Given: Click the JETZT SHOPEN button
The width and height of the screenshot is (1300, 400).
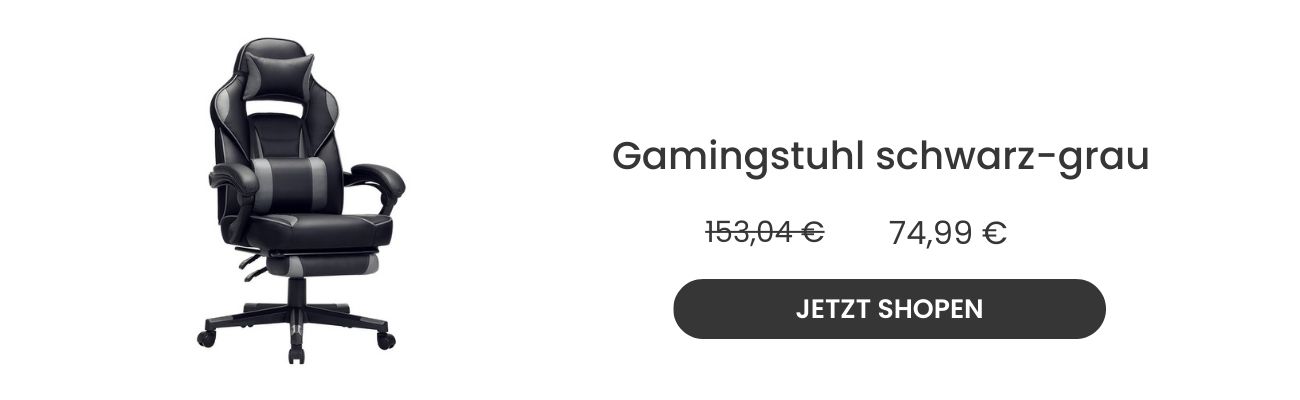Looking at the screenshot, I should pos(889,309).
